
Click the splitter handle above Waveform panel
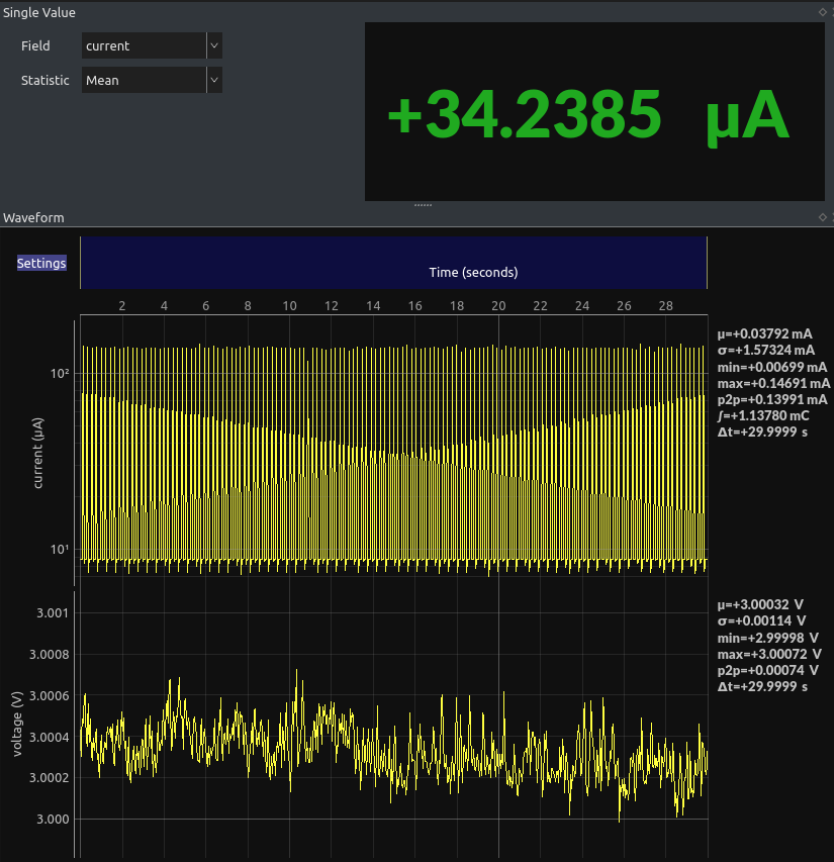click(x=422, y=205)
